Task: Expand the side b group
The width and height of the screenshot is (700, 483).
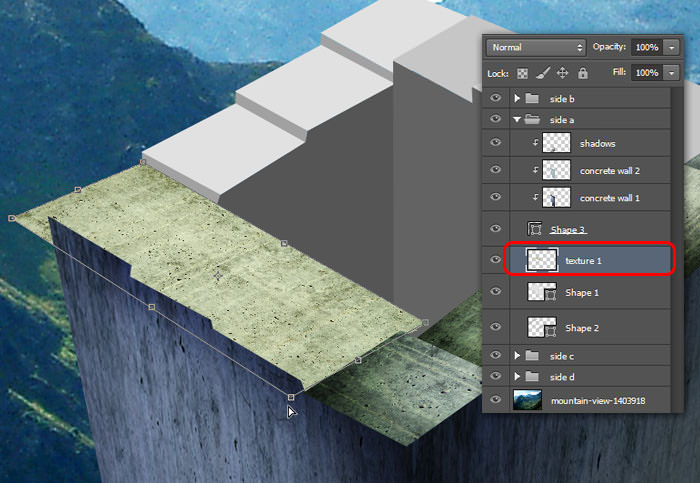Action: pyautogui.click(x=517, y=98)
